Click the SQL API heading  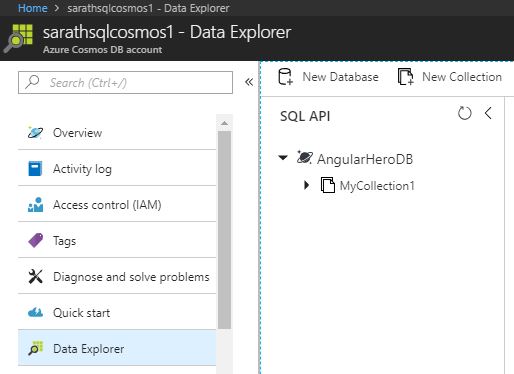pos(305,116)
